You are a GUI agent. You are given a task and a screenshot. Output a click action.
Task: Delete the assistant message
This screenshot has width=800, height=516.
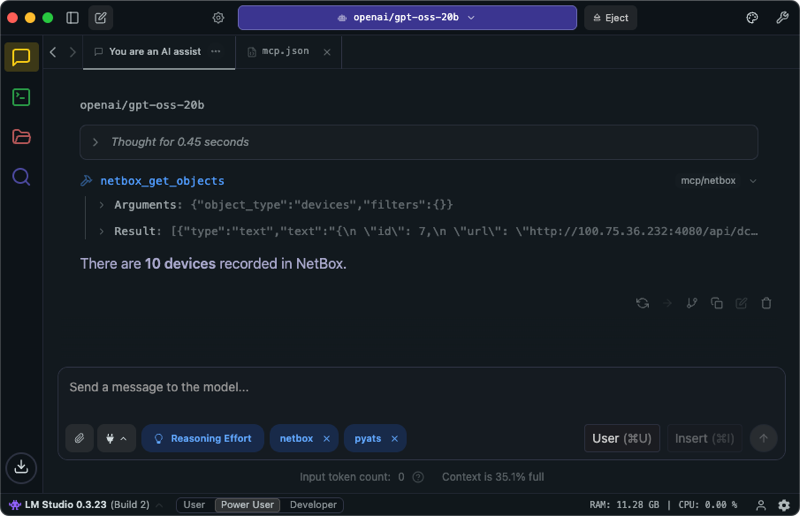(766, 303)
